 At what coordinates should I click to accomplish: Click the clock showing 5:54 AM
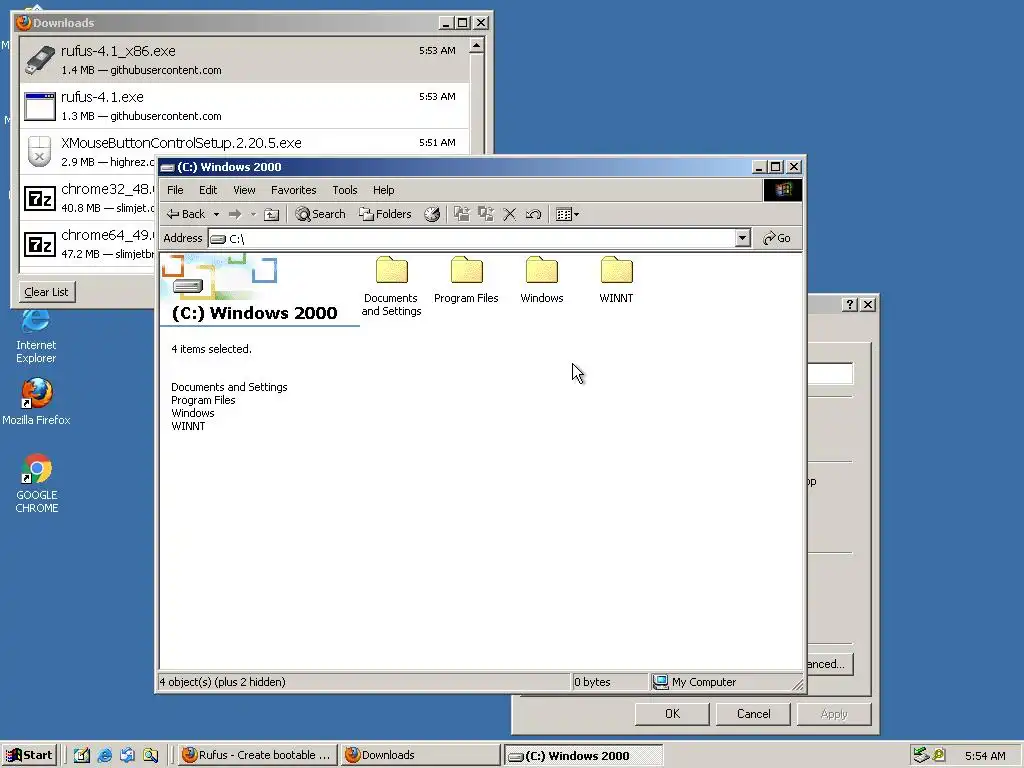tap(985, 756)
